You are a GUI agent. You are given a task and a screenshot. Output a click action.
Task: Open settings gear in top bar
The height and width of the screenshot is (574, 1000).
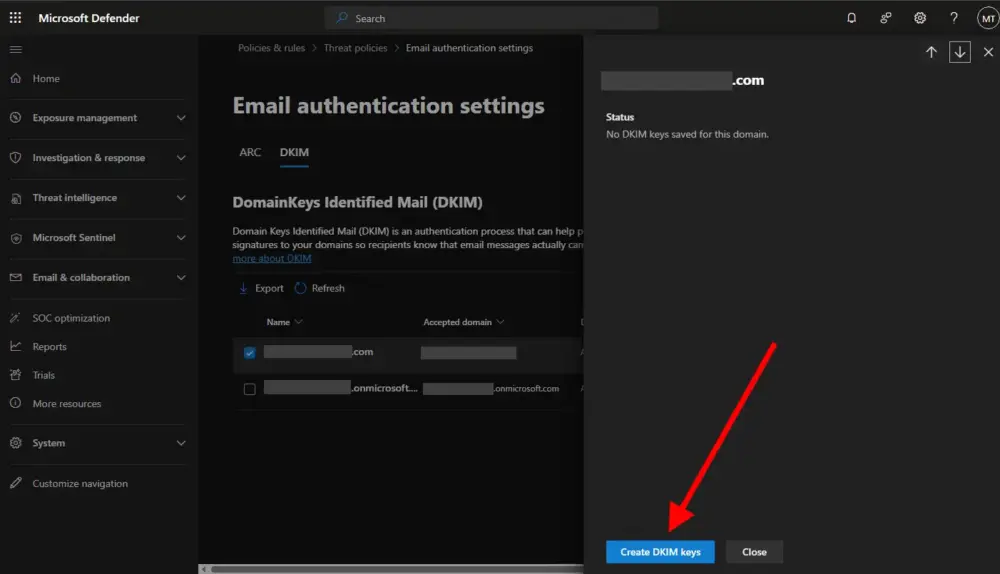pos(920,18)
